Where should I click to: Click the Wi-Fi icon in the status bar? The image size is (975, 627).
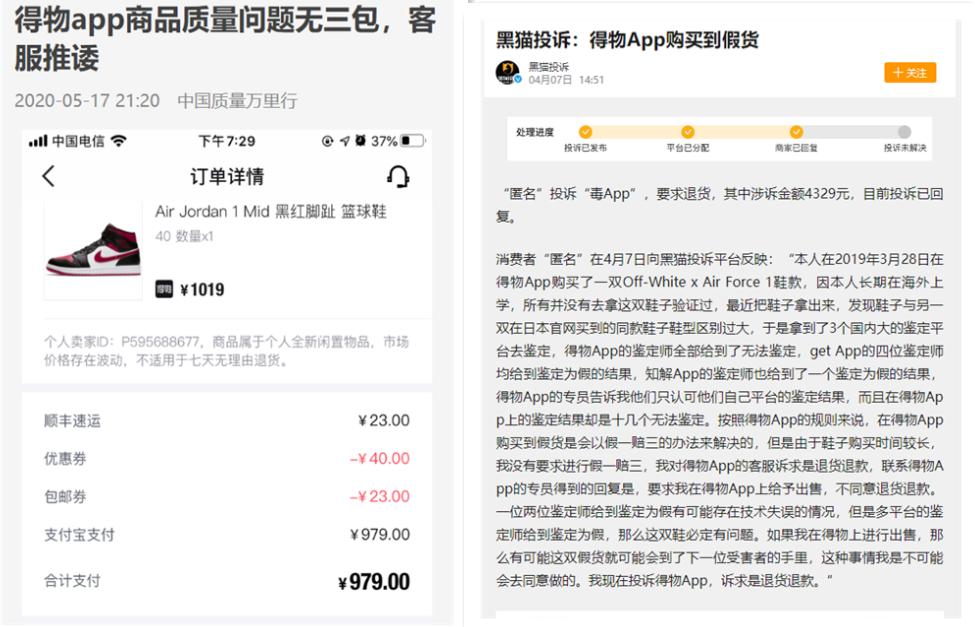[x=117, y=139]
